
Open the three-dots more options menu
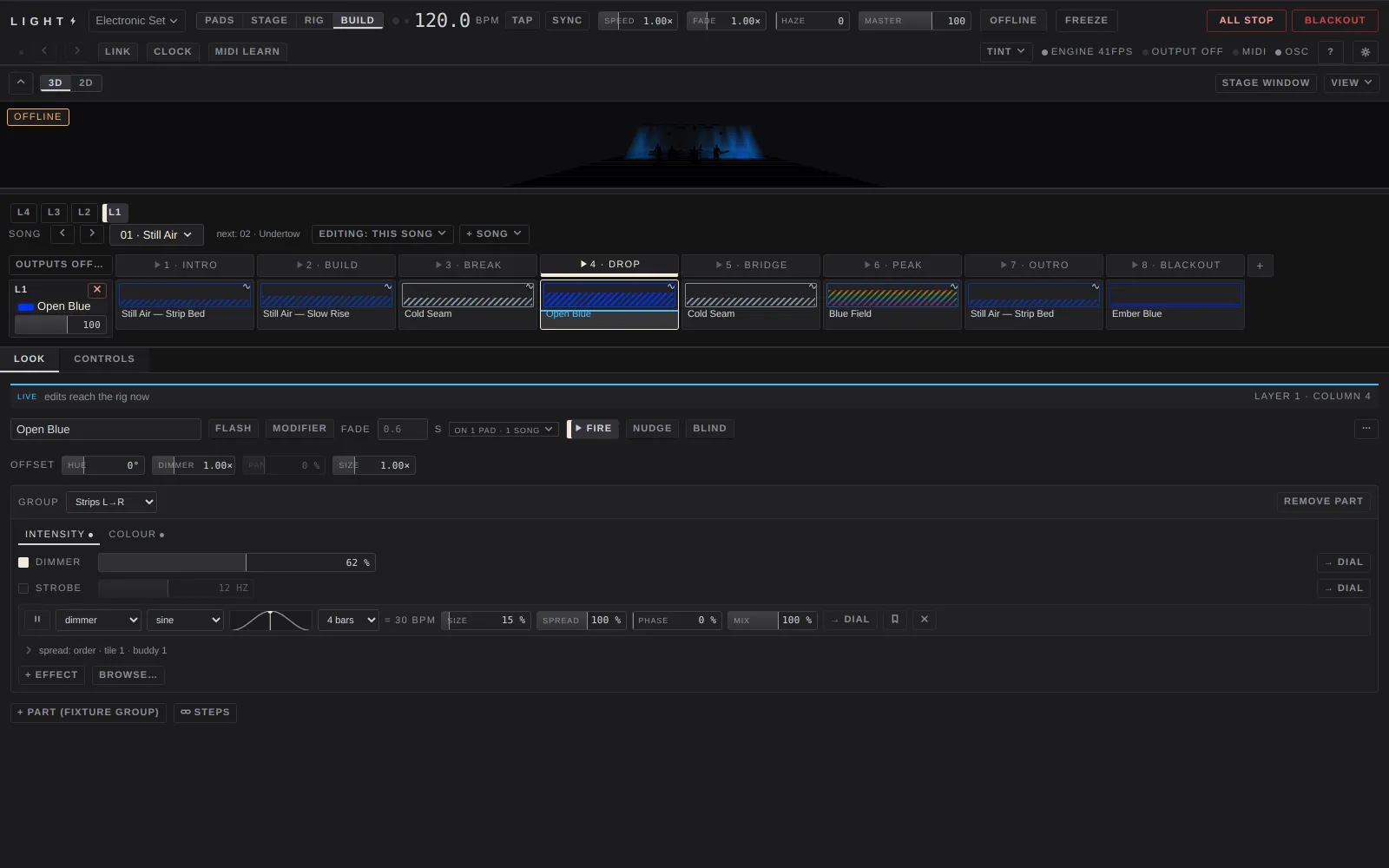point(1366,429)
